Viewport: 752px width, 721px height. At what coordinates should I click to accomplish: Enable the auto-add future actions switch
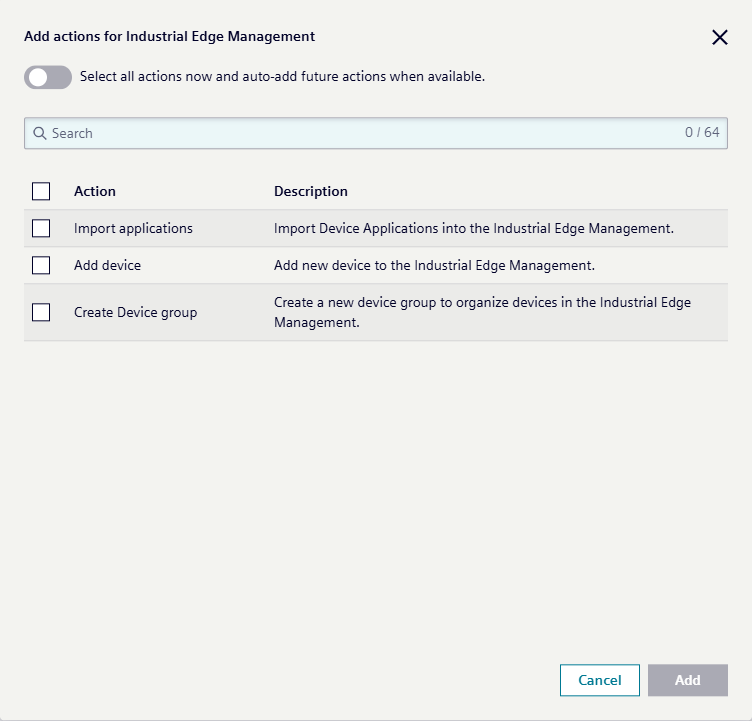(x=48, y=77)
